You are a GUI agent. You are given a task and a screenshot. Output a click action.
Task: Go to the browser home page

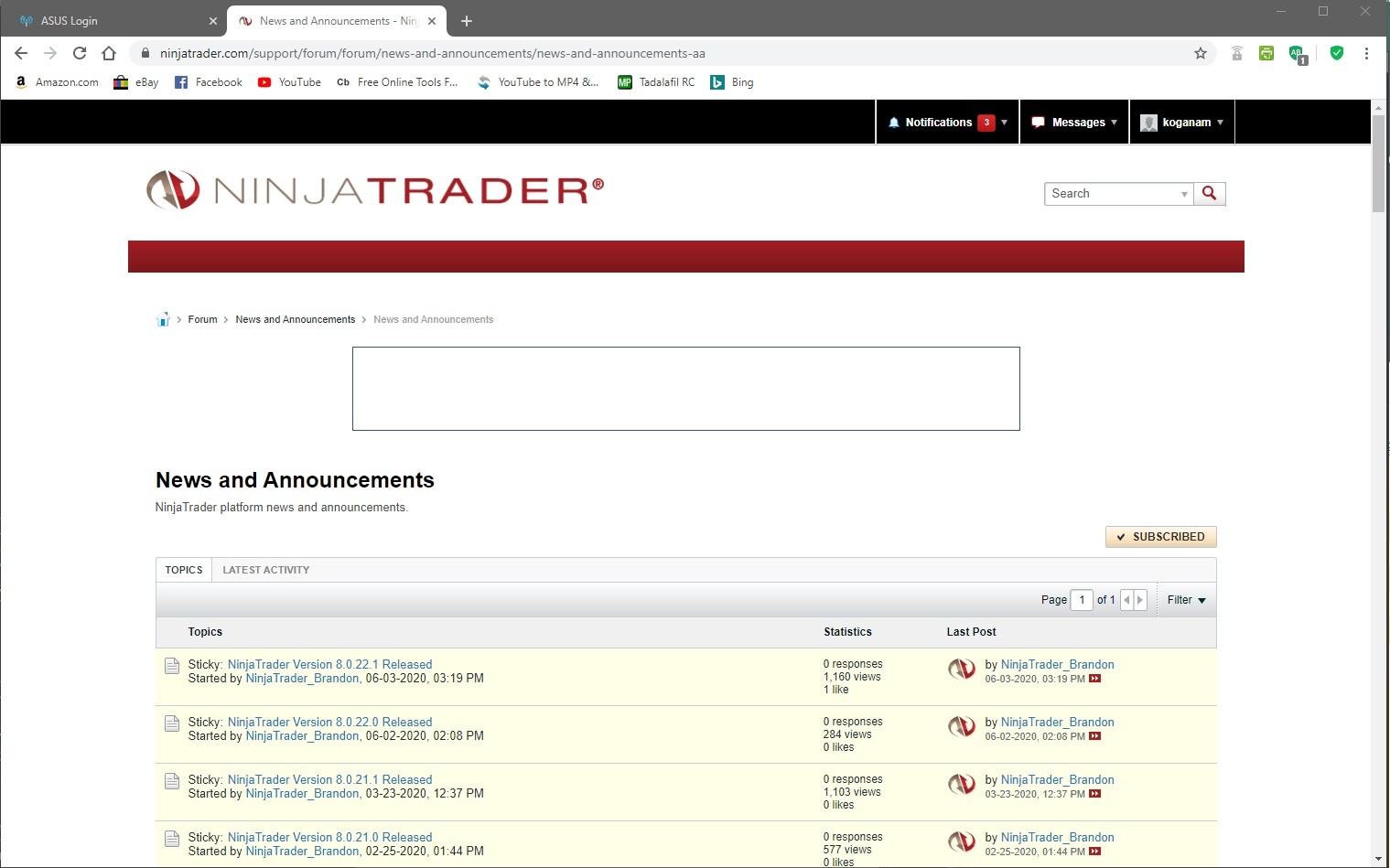coord(109,53)
